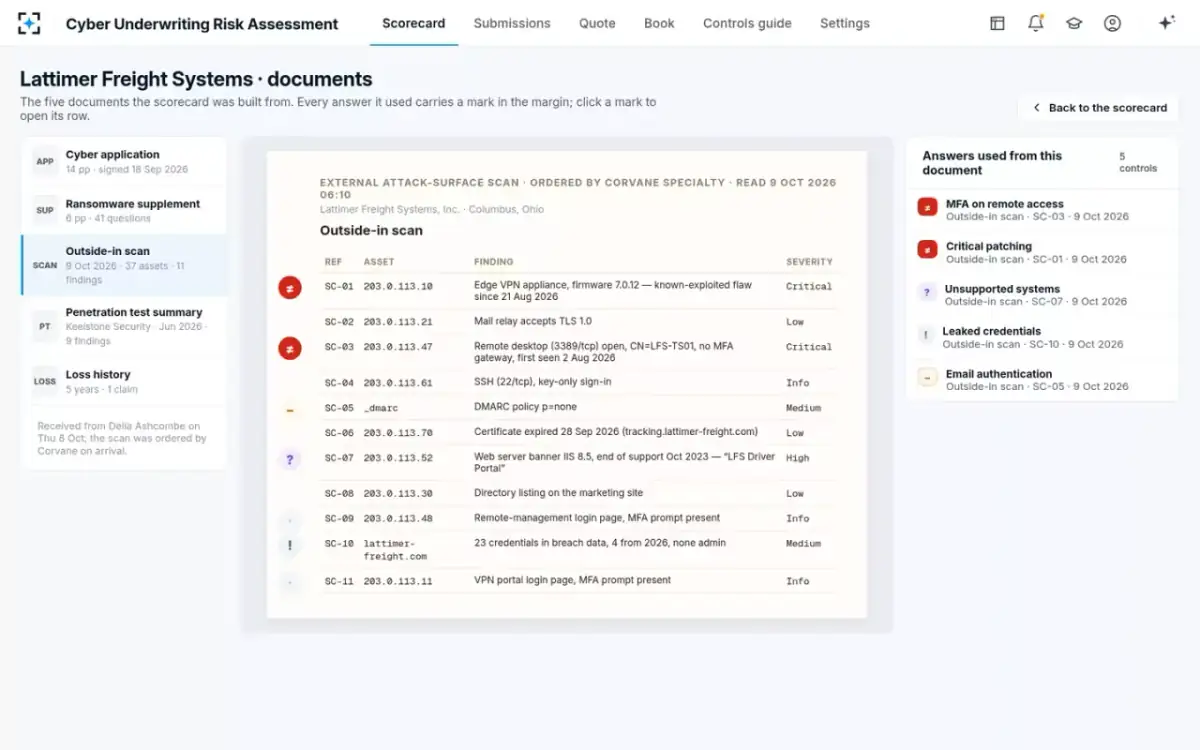Click the SC-03 critical margin mark
Screen dimensions: 1200x750
pyautogui.click(x=290, y=348)
